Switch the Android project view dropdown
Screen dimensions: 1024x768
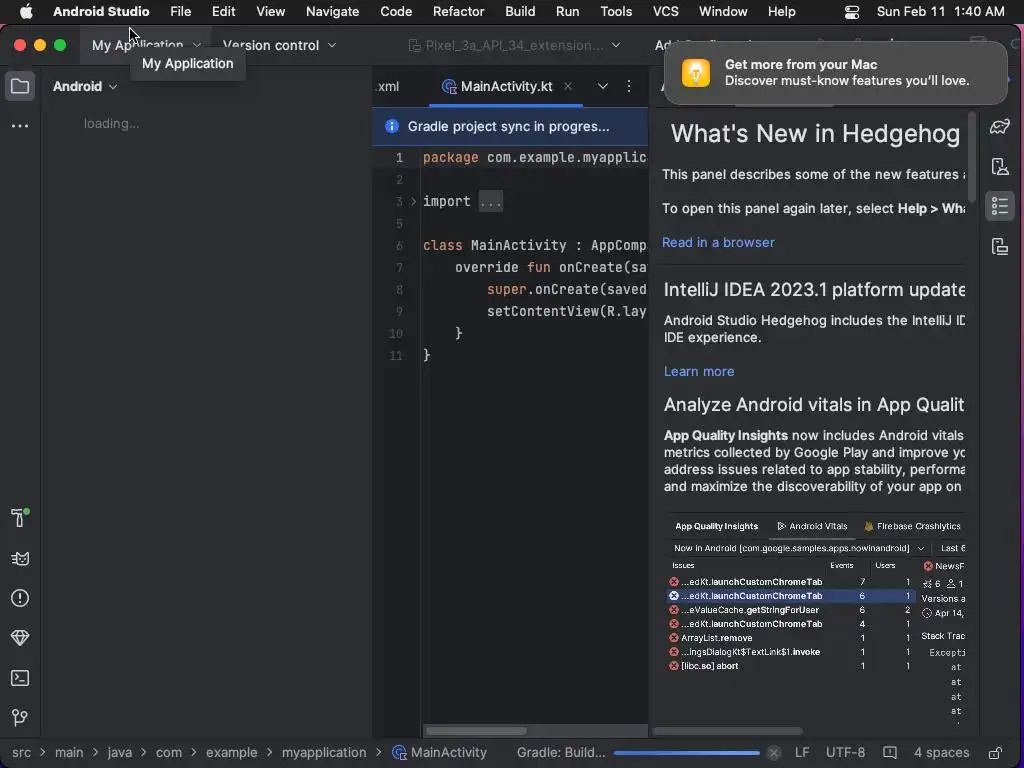(x=85, y=86)
